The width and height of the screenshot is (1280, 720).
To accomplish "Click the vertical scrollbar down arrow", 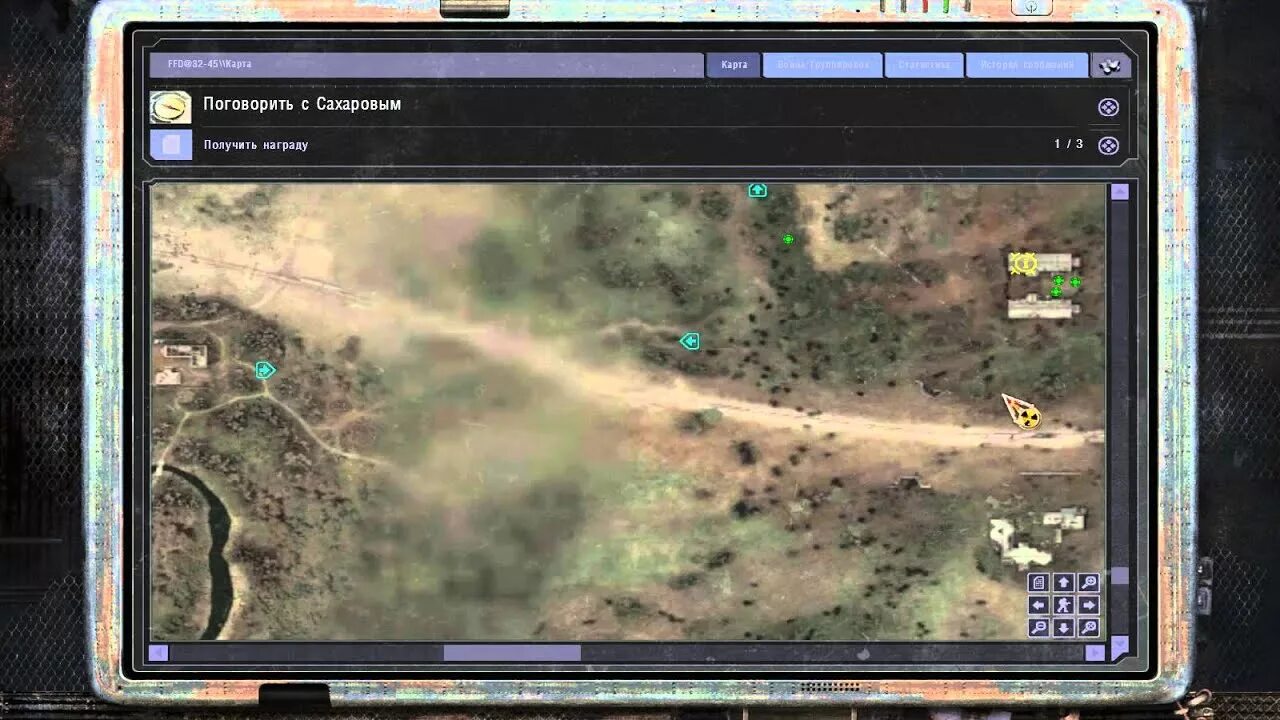I will [1120, 648].
